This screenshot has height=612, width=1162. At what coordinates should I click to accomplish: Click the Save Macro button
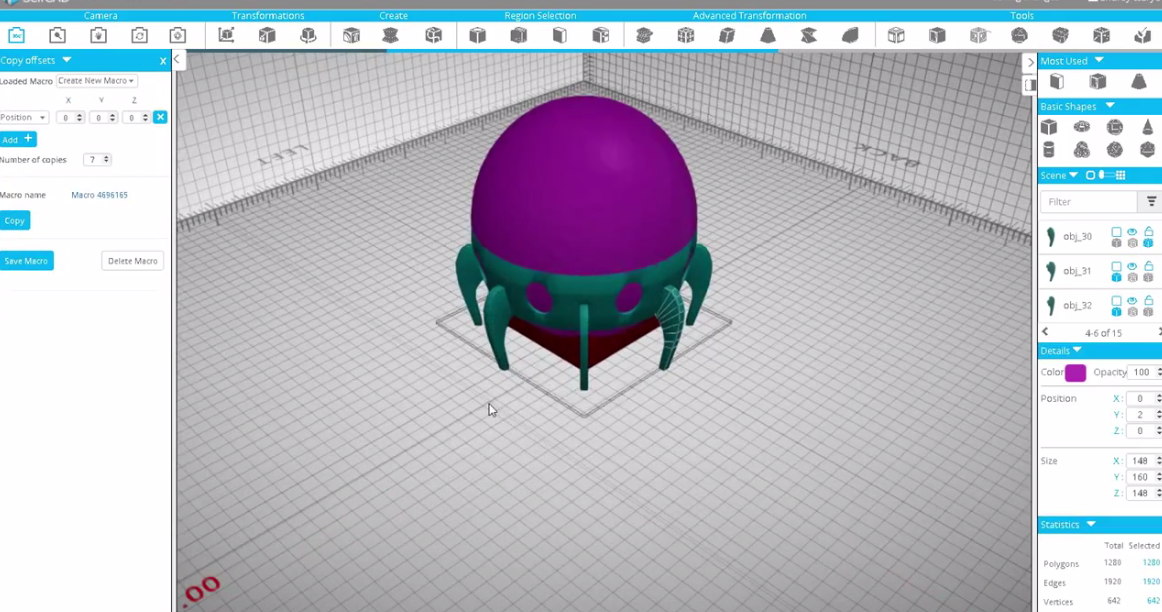[x=26, y=261]
